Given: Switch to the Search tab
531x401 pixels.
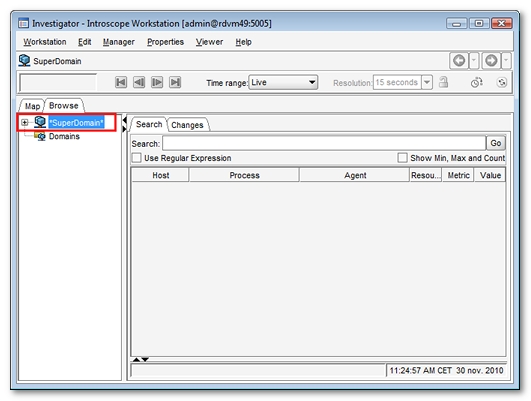Looking at the screenshot, I should (x=149, y=124).
